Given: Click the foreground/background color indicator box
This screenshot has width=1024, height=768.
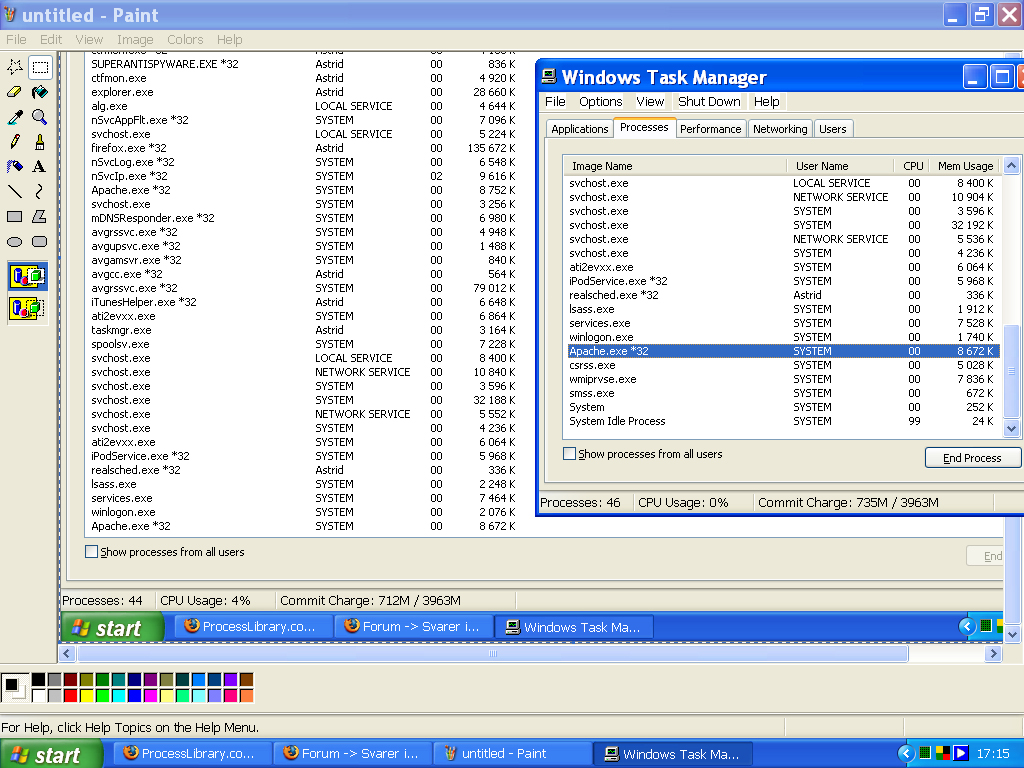Looking at the screenshot, I should pos(14,687).
